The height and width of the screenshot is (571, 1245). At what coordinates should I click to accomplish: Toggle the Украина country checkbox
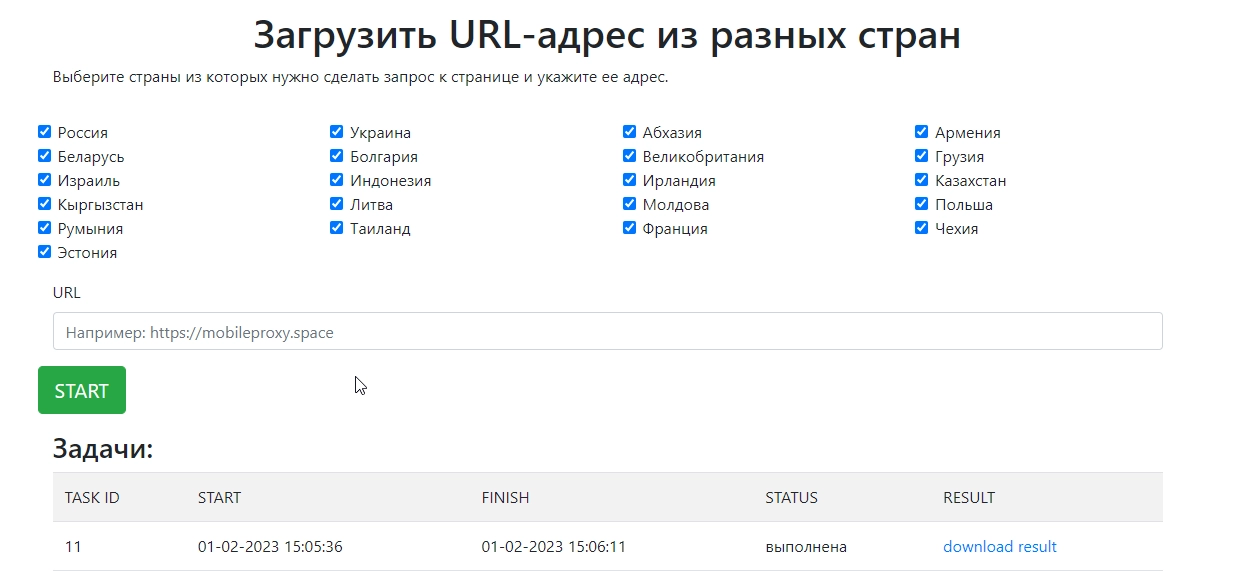tap(337, 132)
